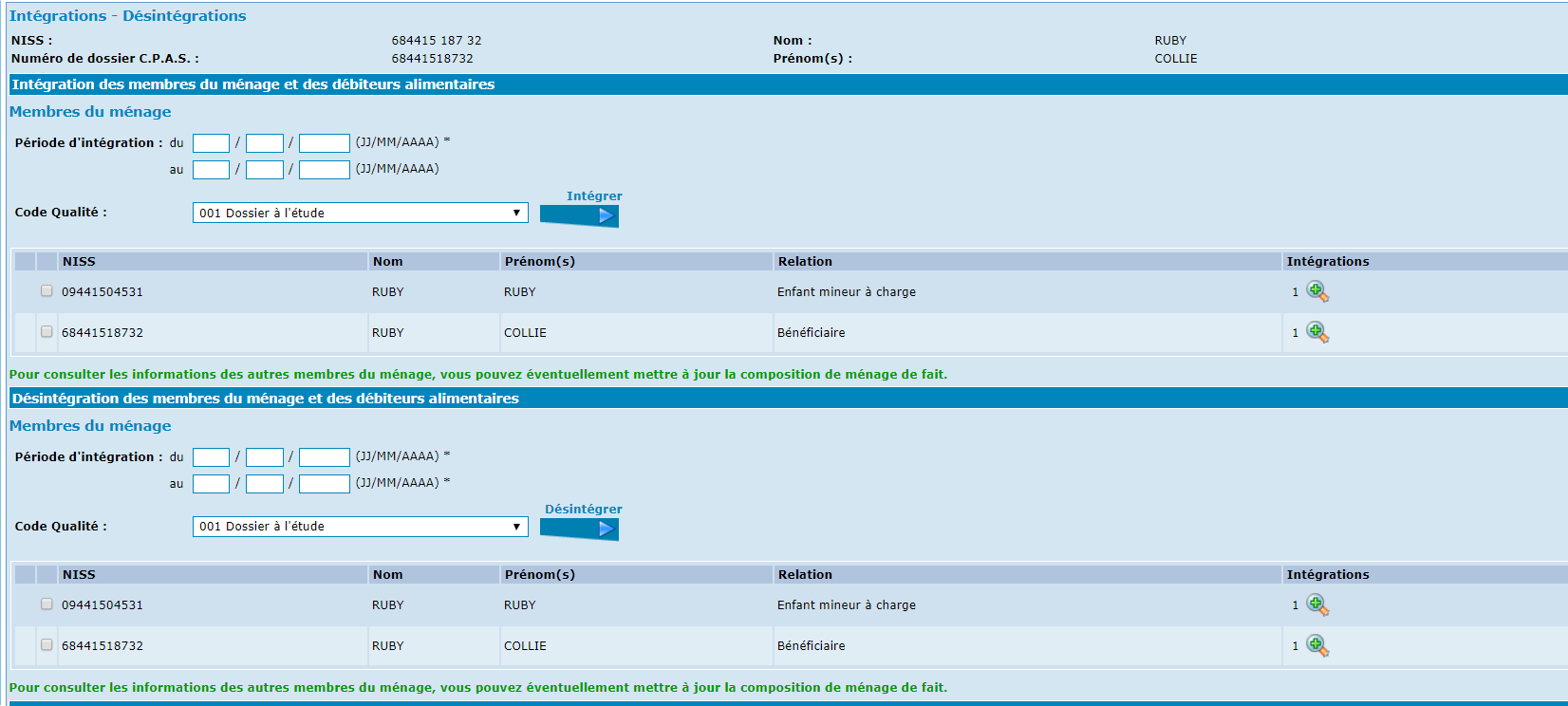Focus the 'au' month field in the Désintégration section
The image size is (1568, 706).
click(265, 484)
